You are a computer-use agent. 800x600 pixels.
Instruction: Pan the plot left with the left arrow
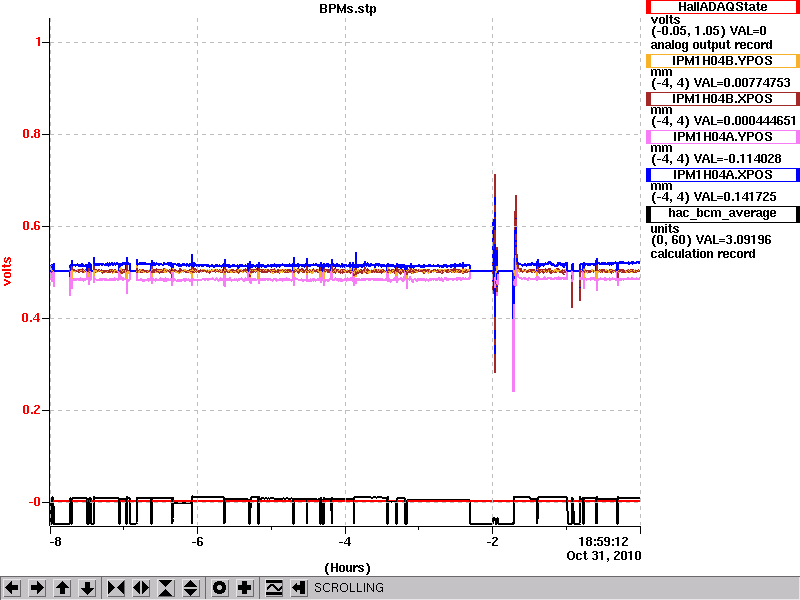point(12,588)
